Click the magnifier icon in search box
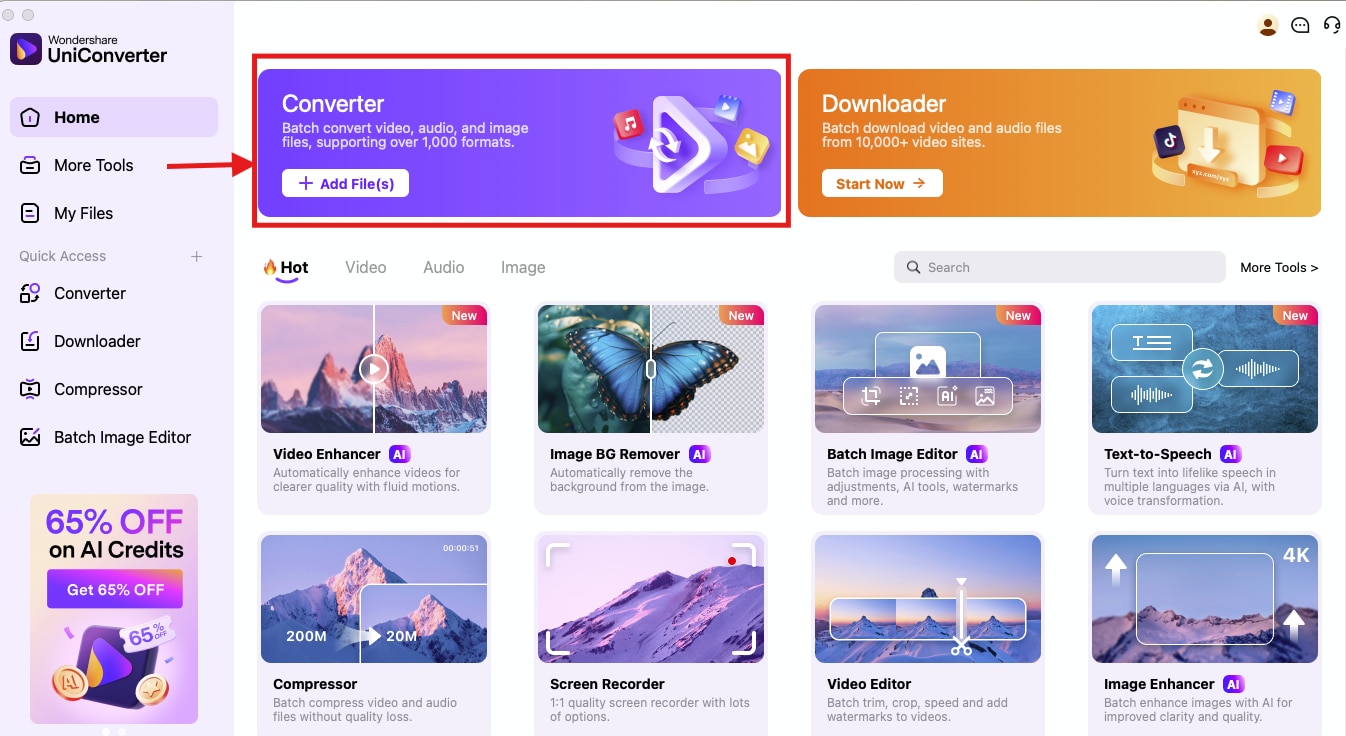1346x736 pixels. pyautogui.click(x=913, y=267)
